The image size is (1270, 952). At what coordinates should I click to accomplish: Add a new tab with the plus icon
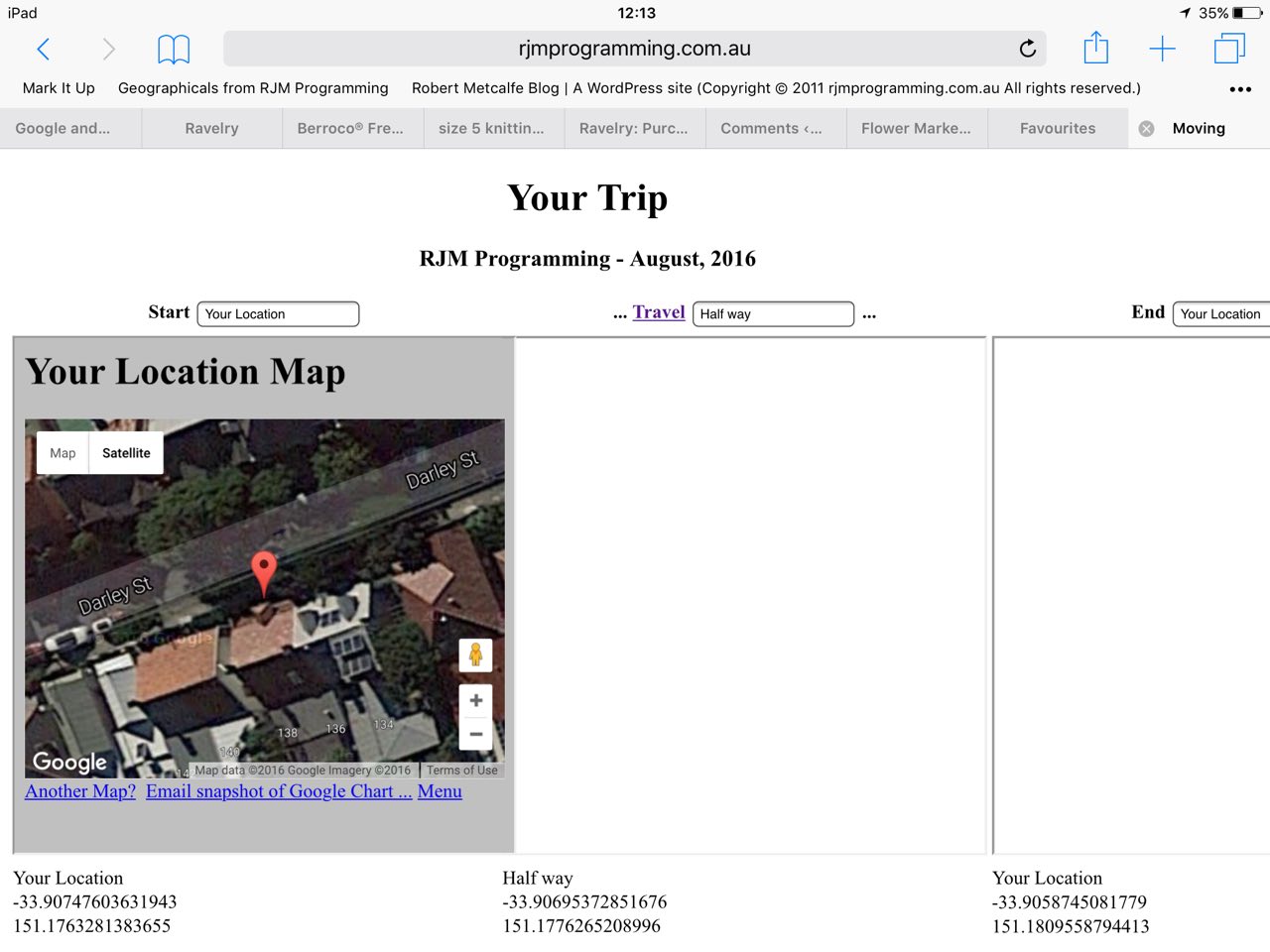tap(1162, 49)
